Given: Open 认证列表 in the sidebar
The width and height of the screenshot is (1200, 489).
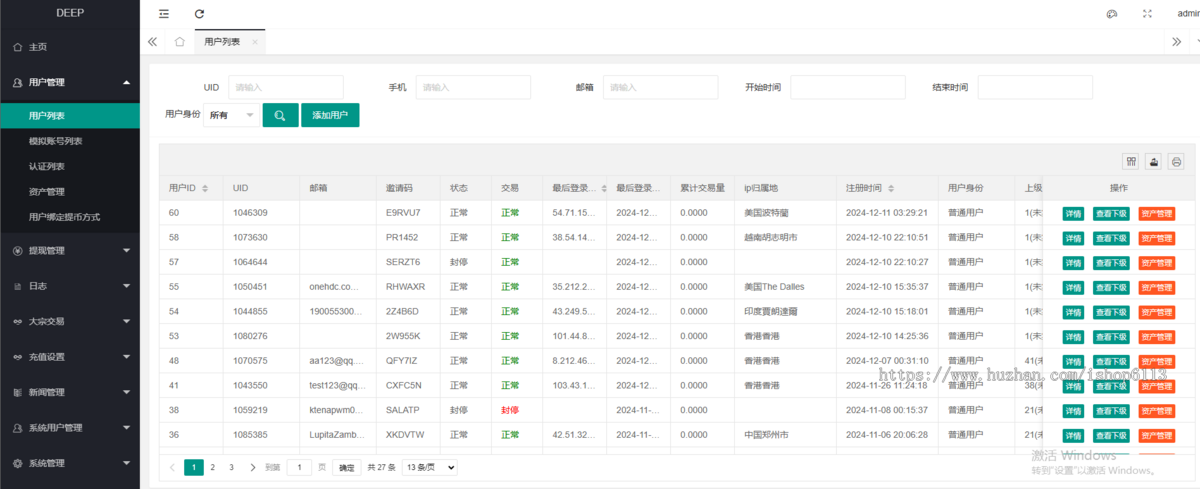Looking at the screenshot, I should click(70, 166).
